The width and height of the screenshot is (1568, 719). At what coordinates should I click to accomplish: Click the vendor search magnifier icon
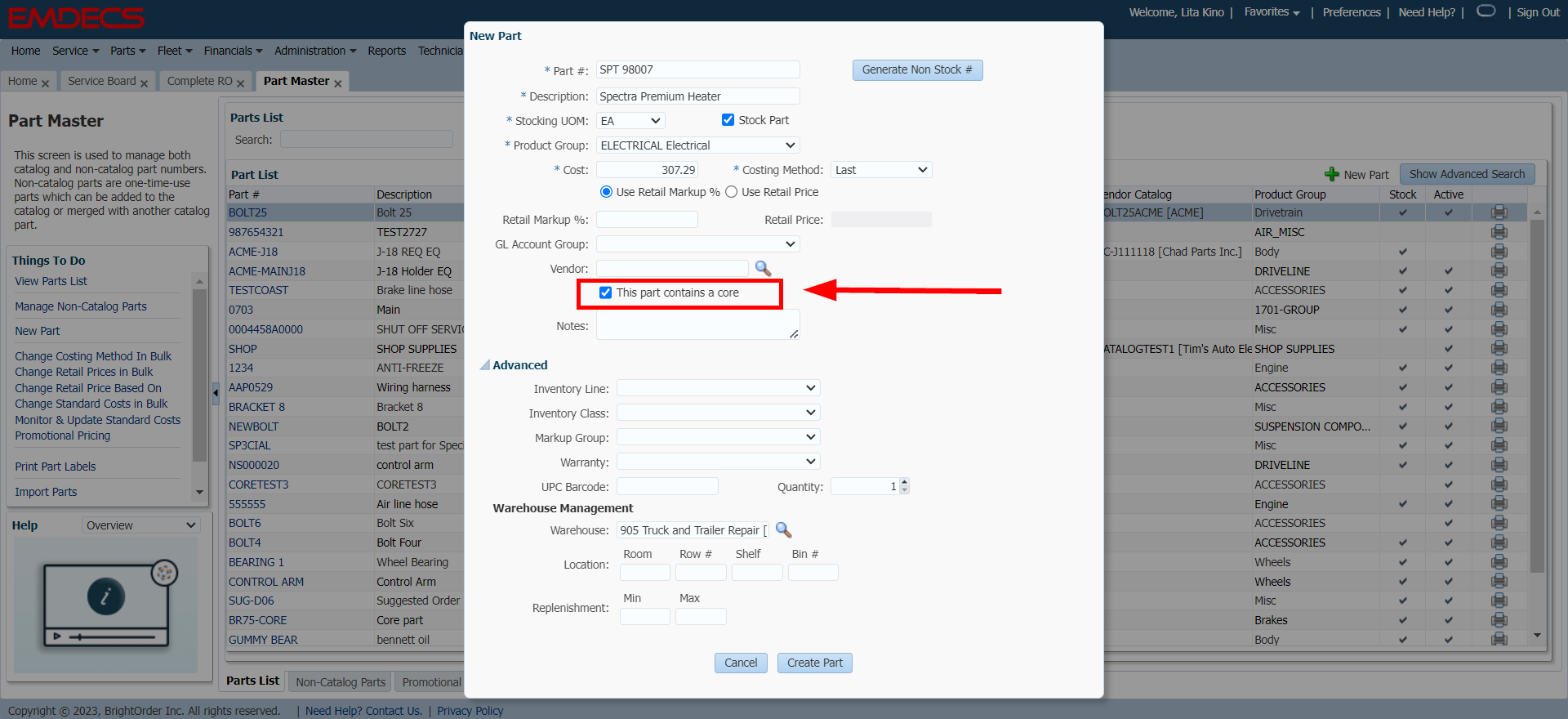point(763,268)
